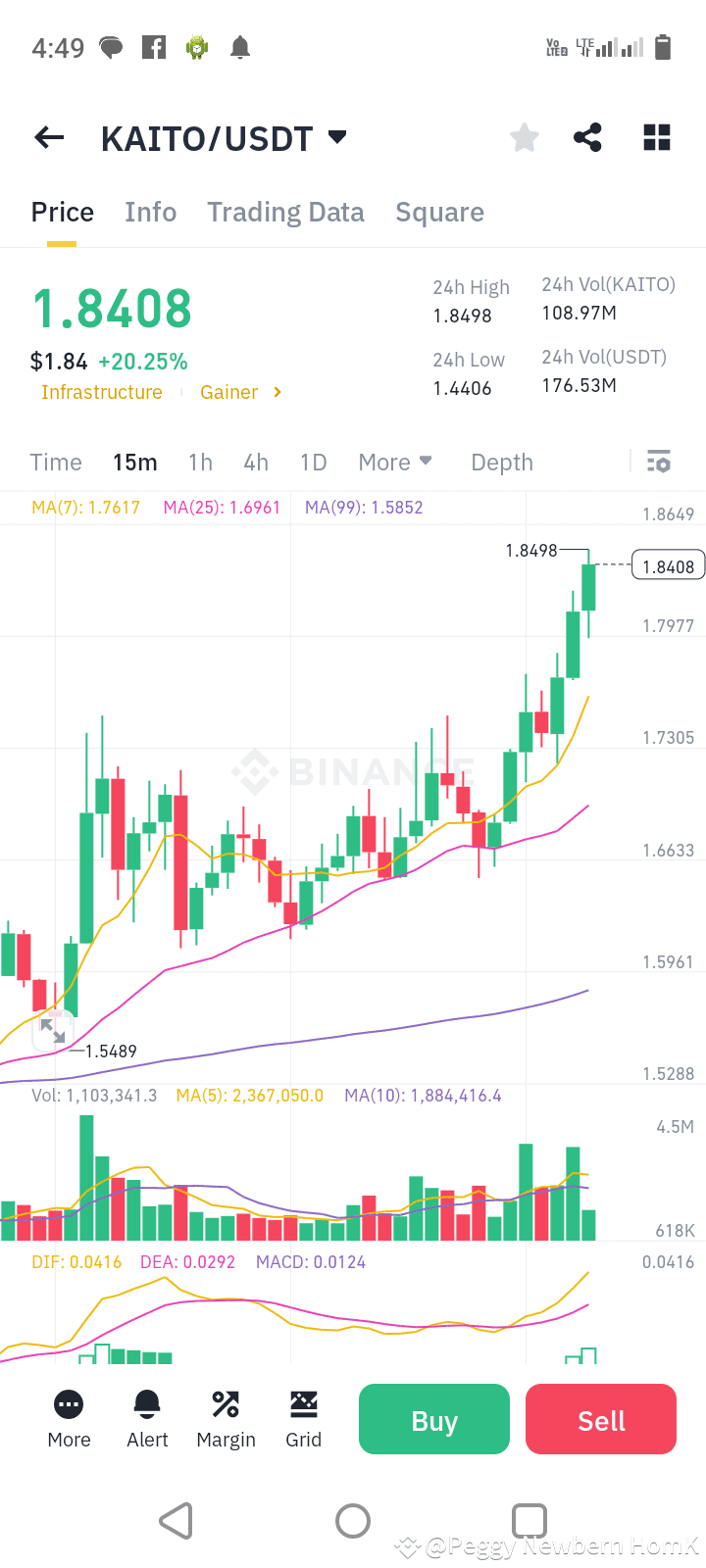Open chart indicator settings icon
Screen dimensions: 706x1568
pos(659,462)
